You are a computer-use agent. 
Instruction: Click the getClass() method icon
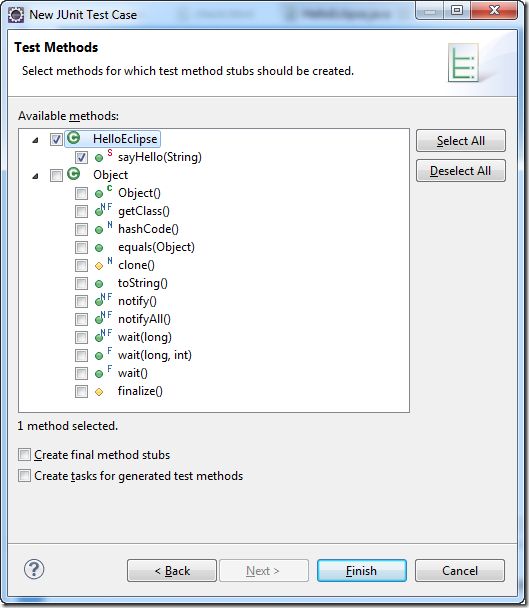[x=104, y=210]
